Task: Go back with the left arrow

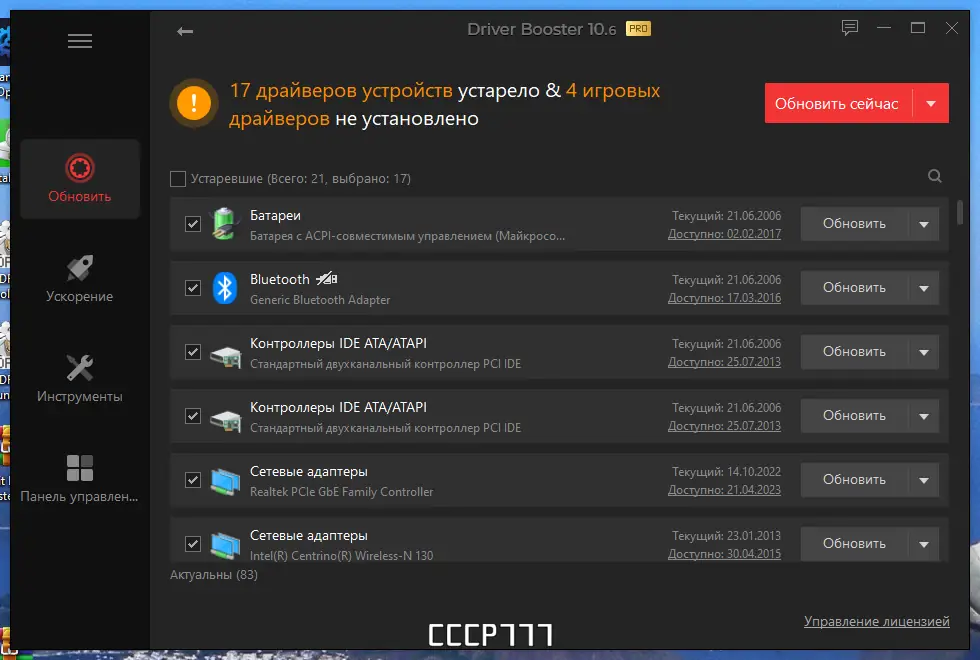Action: (185, 31)
